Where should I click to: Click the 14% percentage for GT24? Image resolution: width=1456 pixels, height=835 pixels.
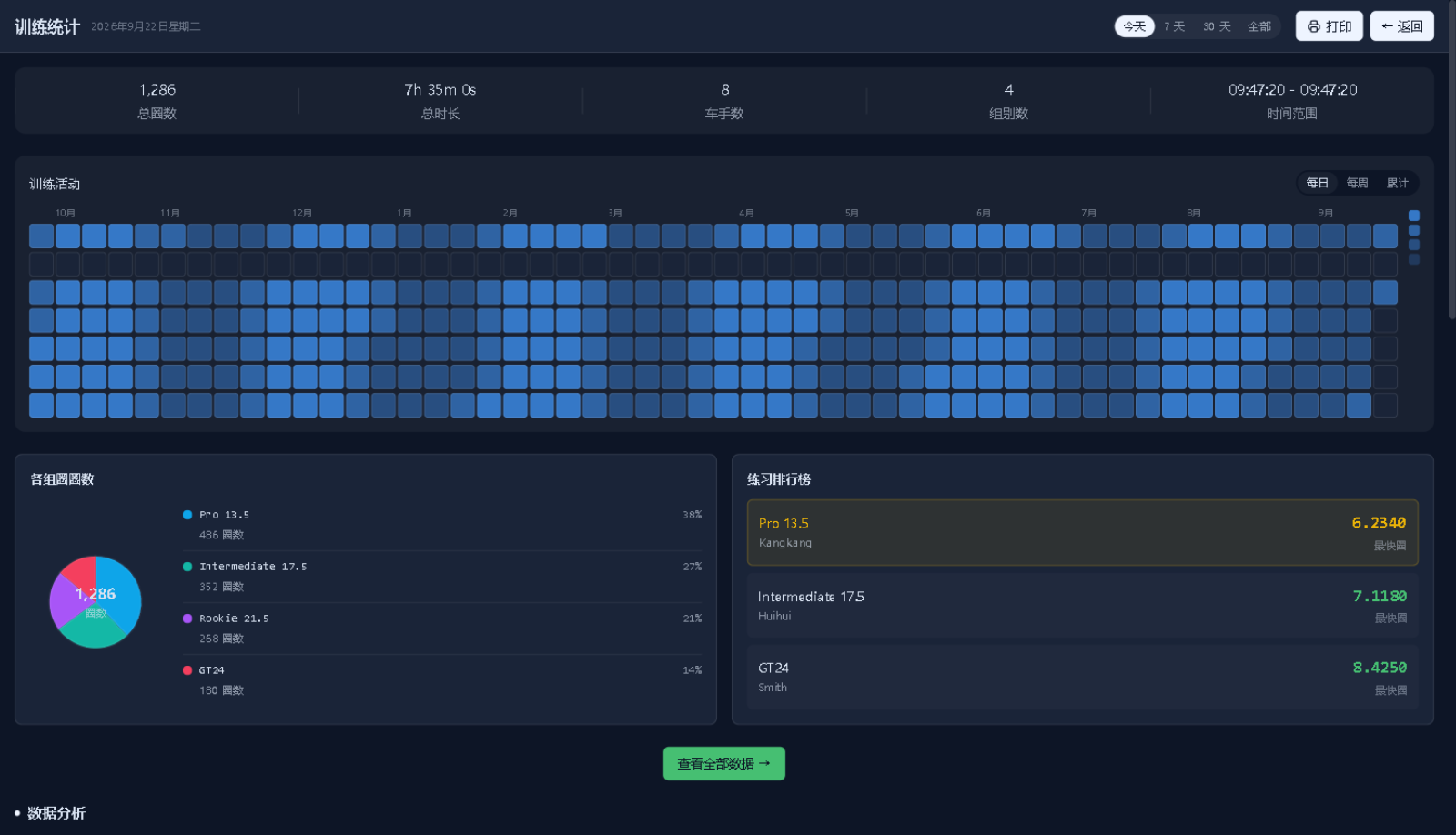tap(693, 670)
